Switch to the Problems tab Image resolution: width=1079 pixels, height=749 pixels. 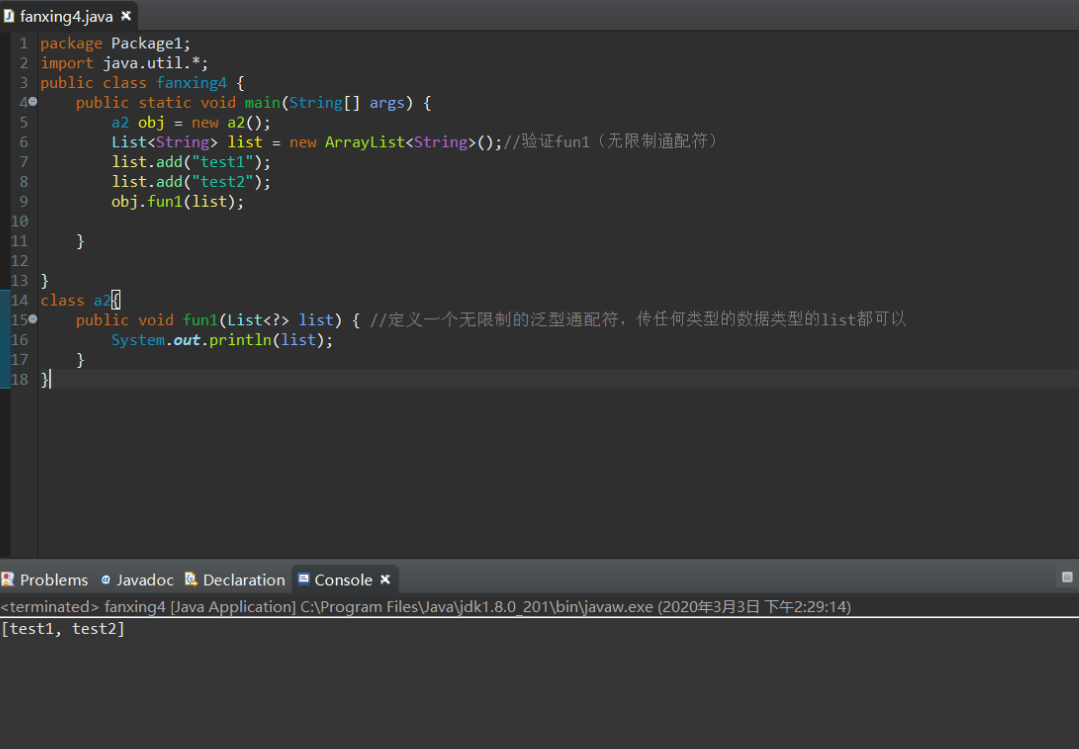click(x=53, y=580)
